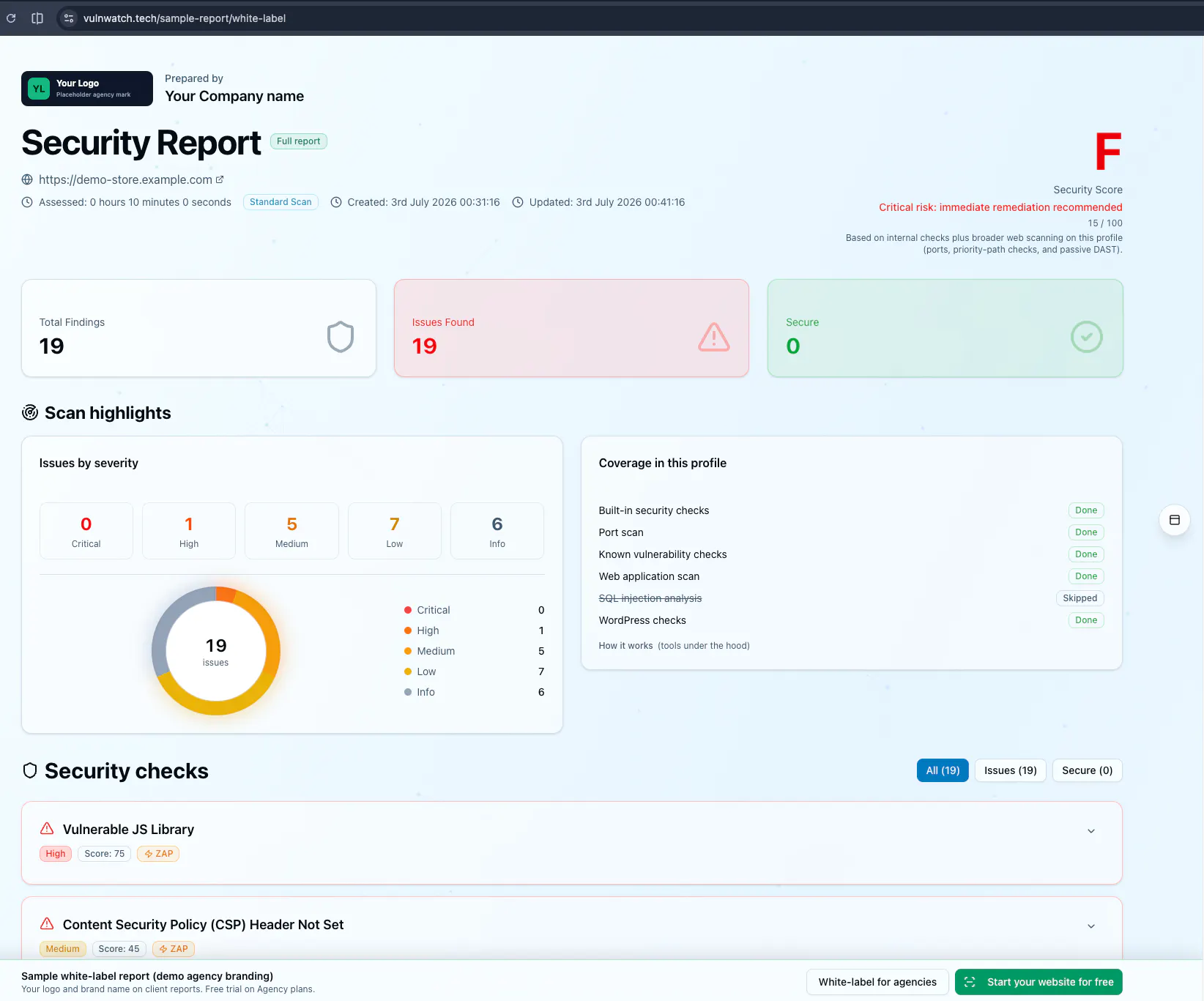Click the clock icon beside Created
The height and width of the screenshot is (1001, 1204).
[x=336, y=202]
